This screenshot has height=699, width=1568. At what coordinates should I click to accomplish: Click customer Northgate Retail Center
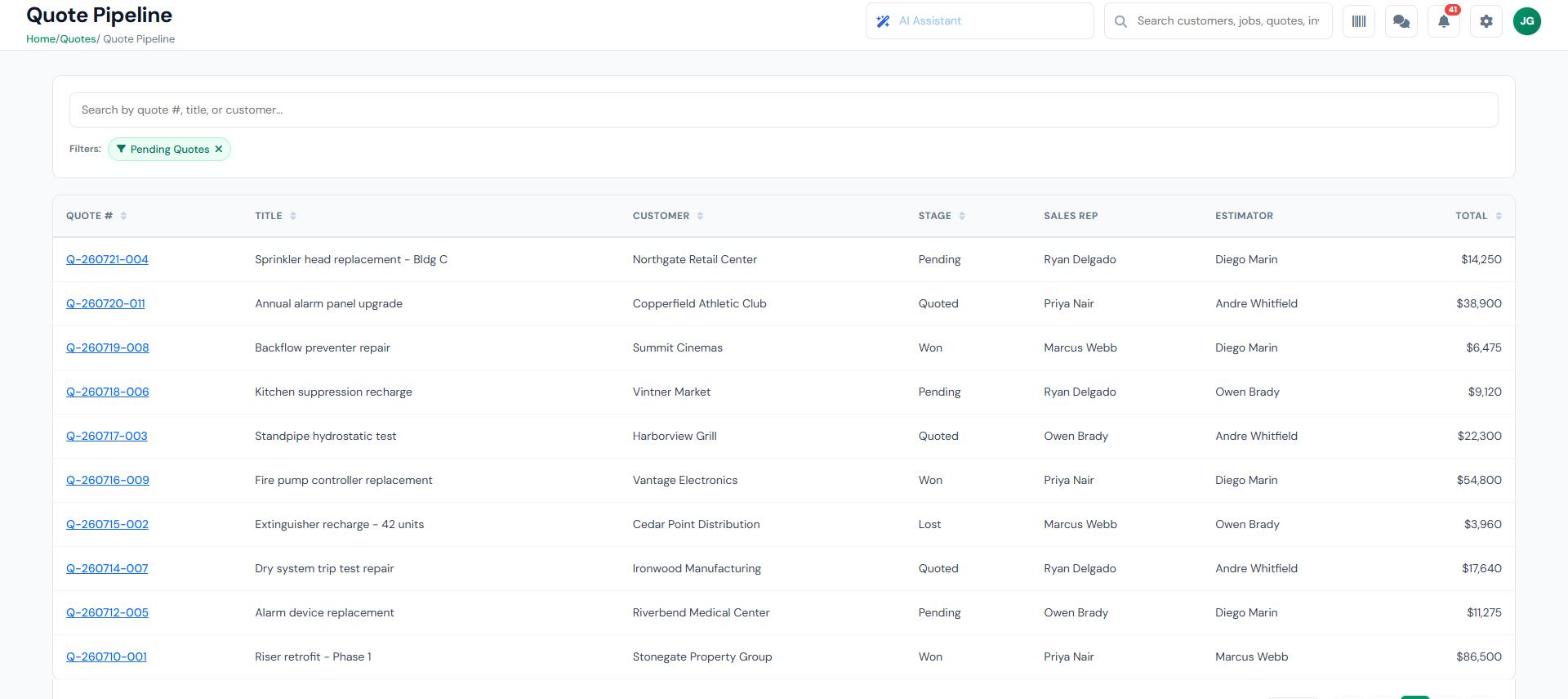click(695, 259)
